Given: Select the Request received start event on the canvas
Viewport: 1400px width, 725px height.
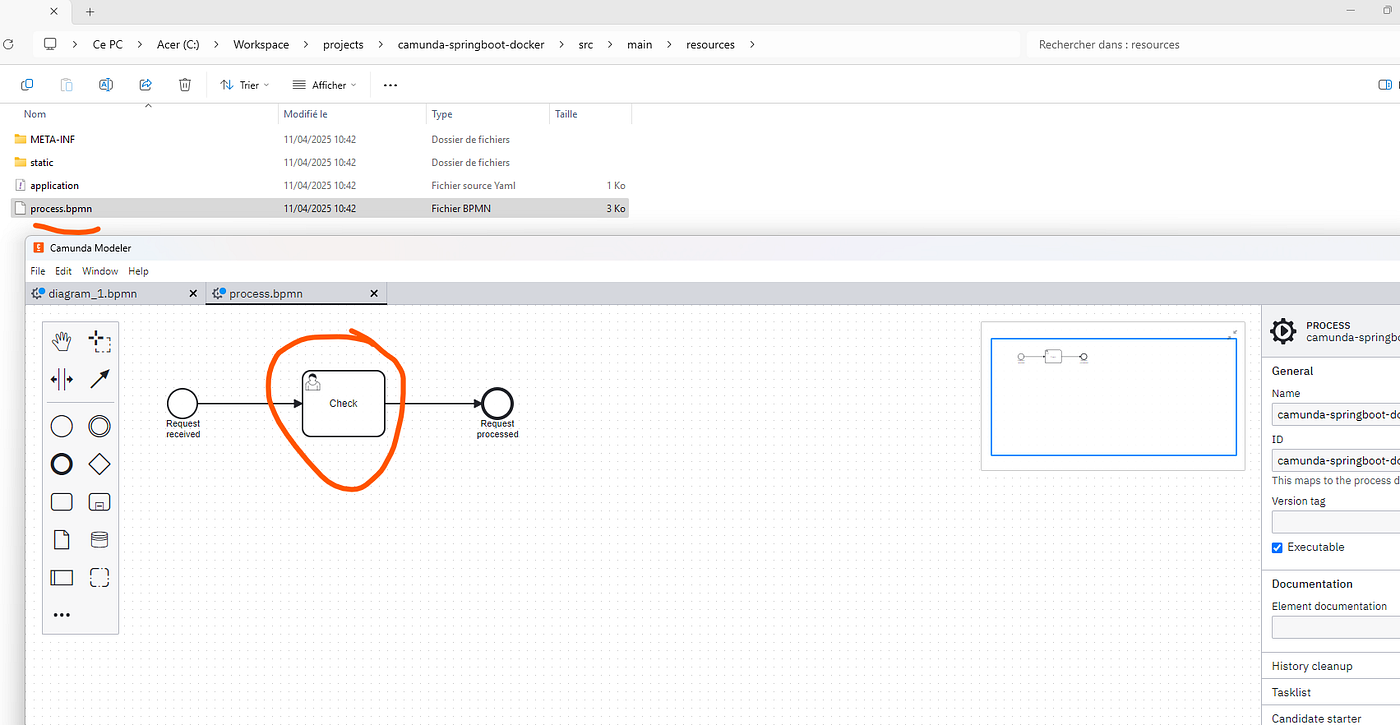Looking at the screenshot, I should coord(182,404).
